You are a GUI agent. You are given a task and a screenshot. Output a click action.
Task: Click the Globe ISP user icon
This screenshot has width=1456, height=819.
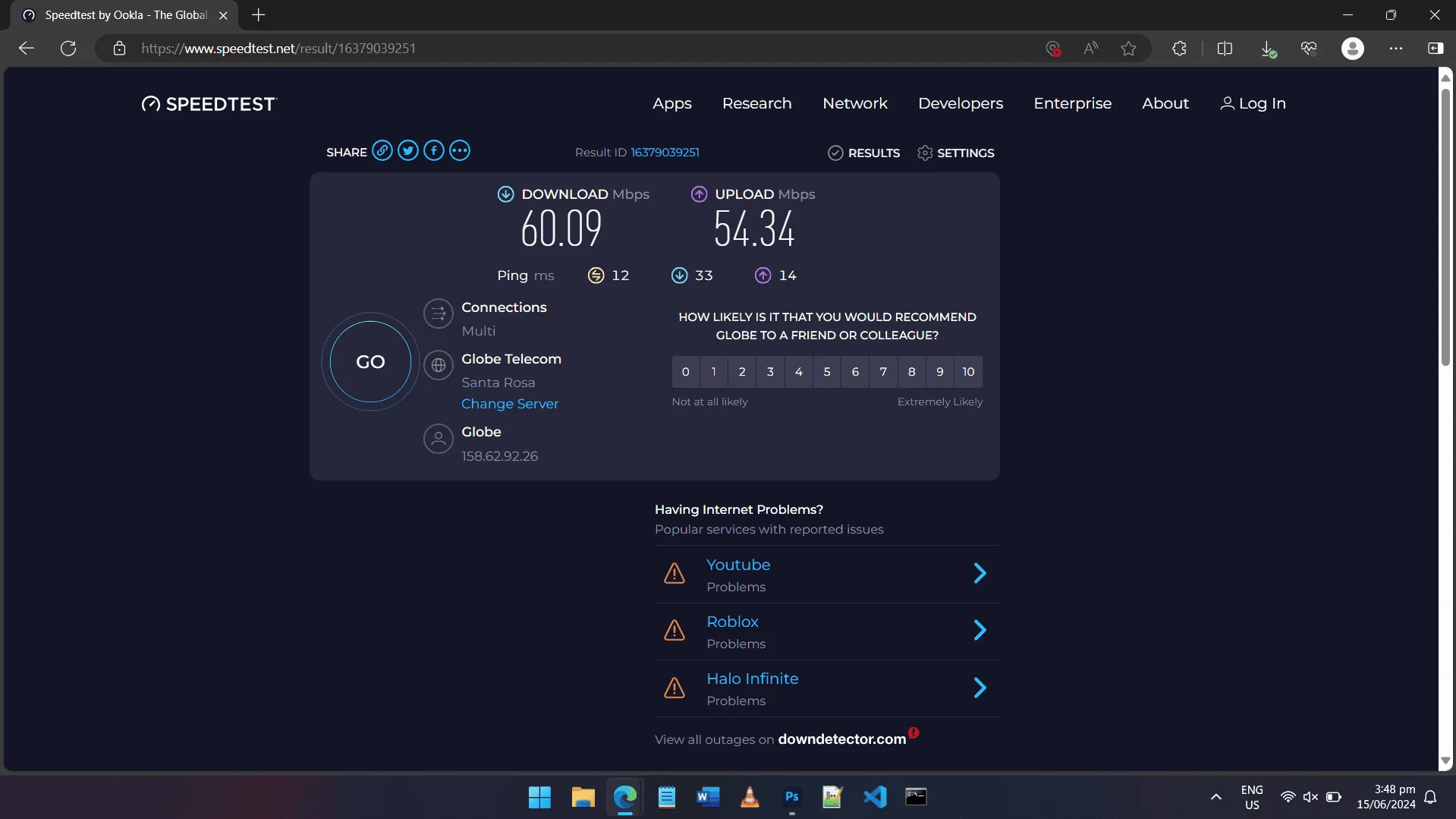click(x=439, y=439)
